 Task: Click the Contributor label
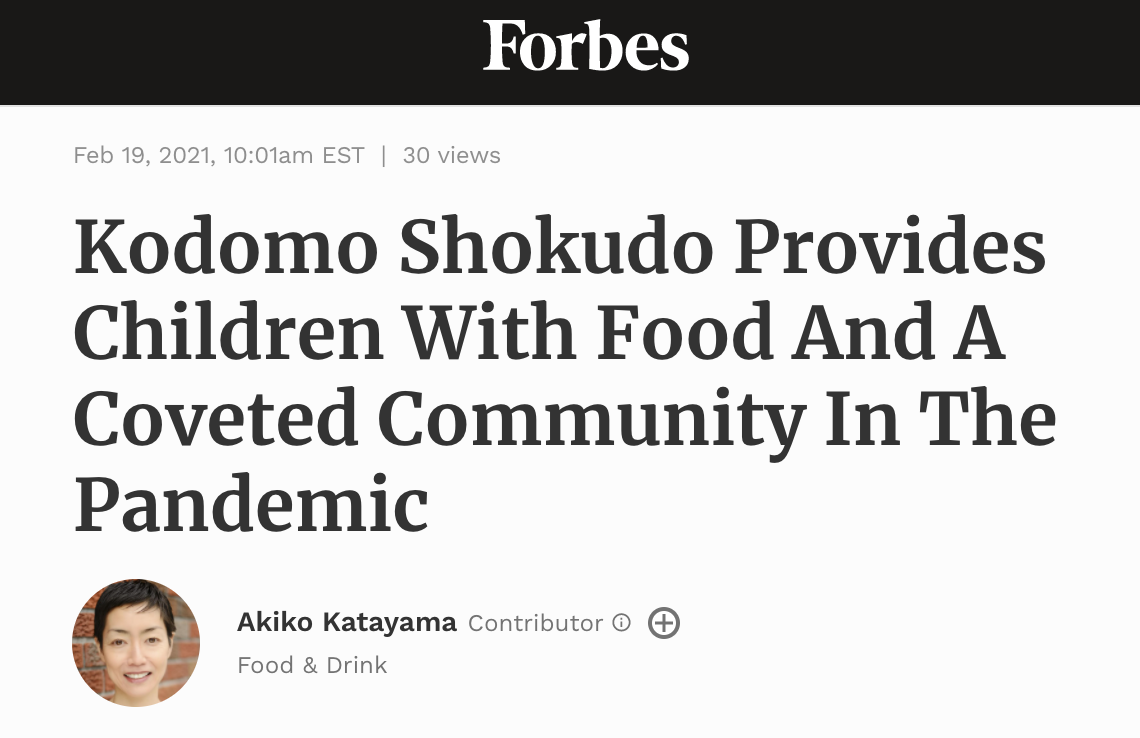[x=535, y=623]
